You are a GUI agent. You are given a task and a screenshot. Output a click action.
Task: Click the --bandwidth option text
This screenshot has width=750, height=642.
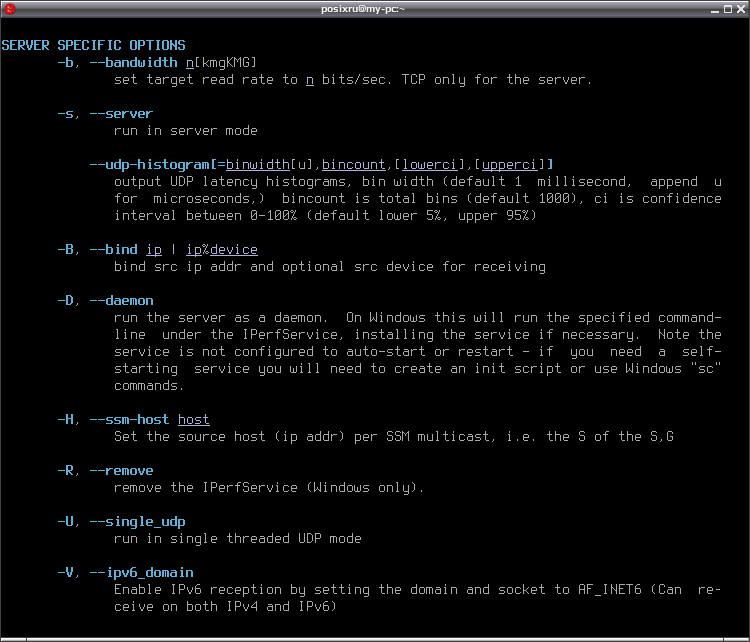133,63
